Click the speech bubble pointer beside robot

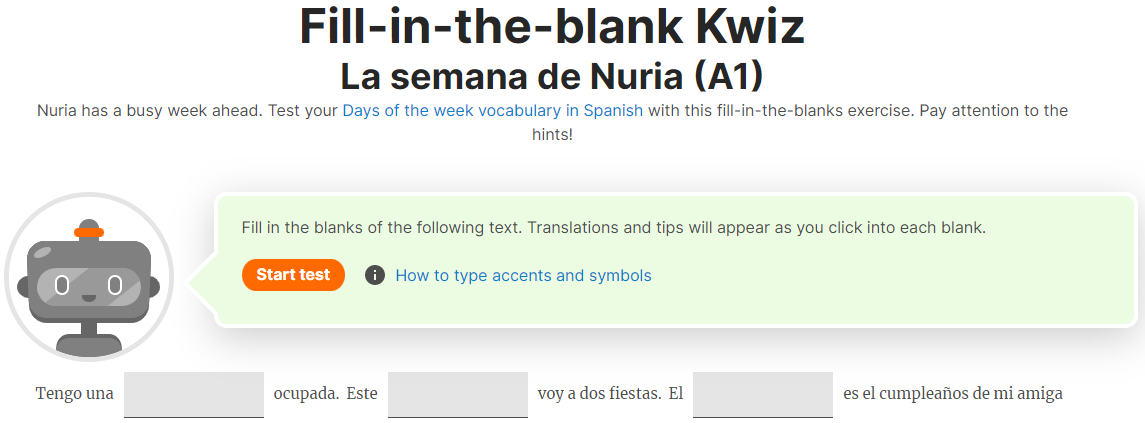202,282
